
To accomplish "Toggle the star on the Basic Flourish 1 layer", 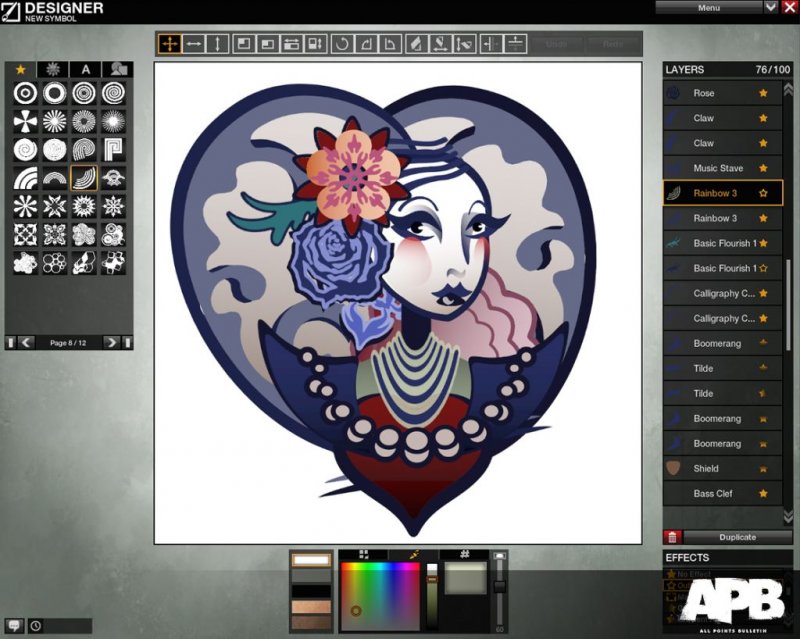I will click(x=764, y=243).
